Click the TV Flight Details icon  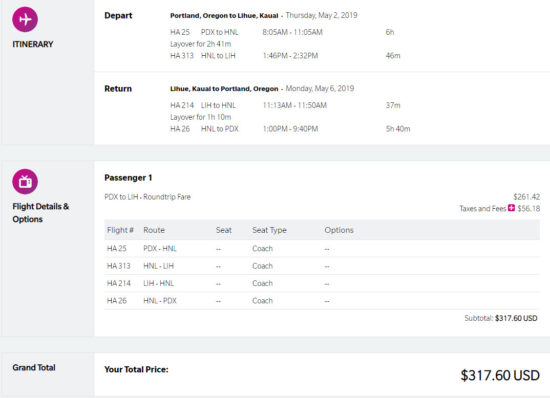click(x=25, y=182)
